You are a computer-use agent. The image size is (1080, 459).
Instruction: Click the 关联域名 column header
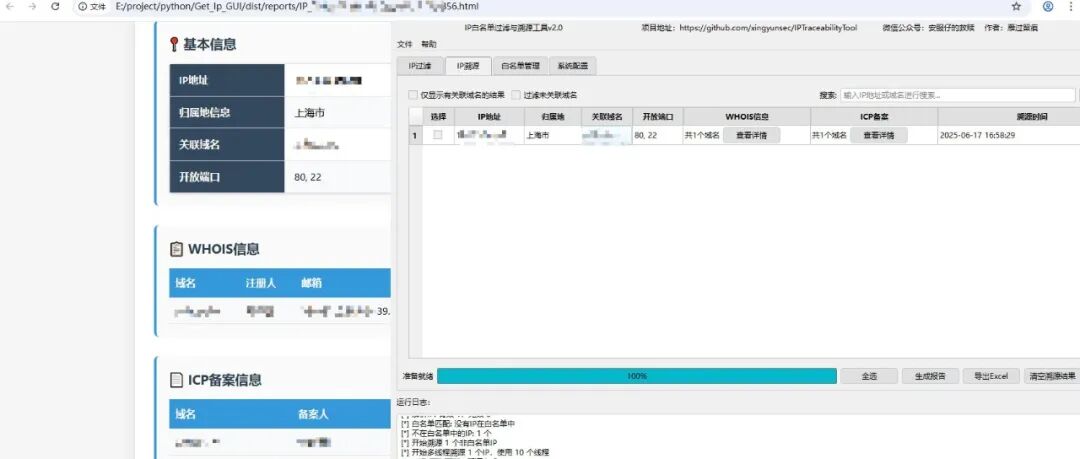607,117
